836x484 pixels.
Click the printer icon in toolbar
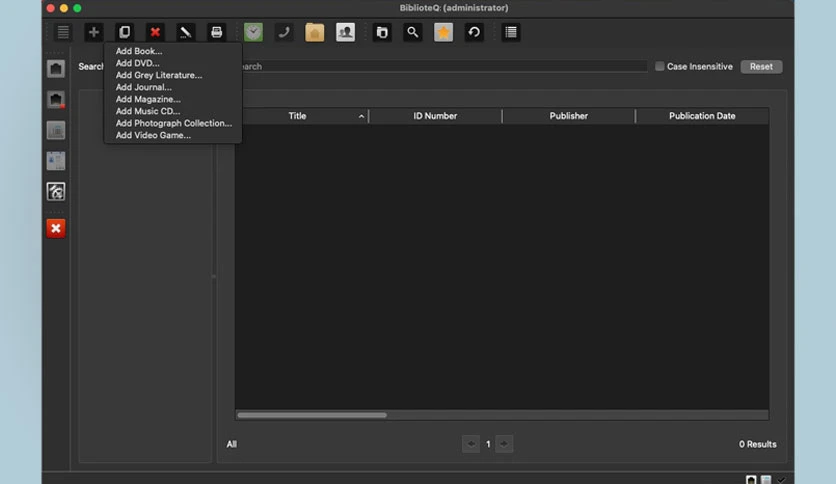tap(216, 32)
